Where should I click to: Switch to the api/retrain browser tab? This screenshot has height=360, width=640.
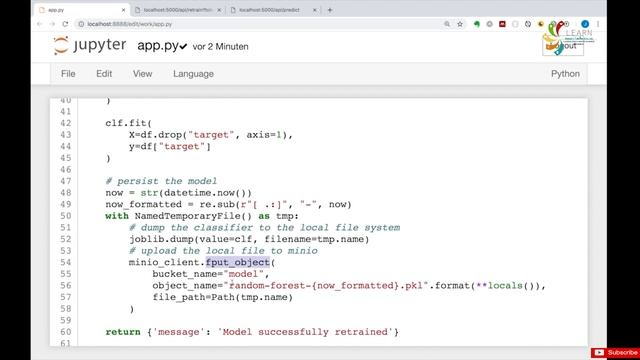tap(178, 10)
